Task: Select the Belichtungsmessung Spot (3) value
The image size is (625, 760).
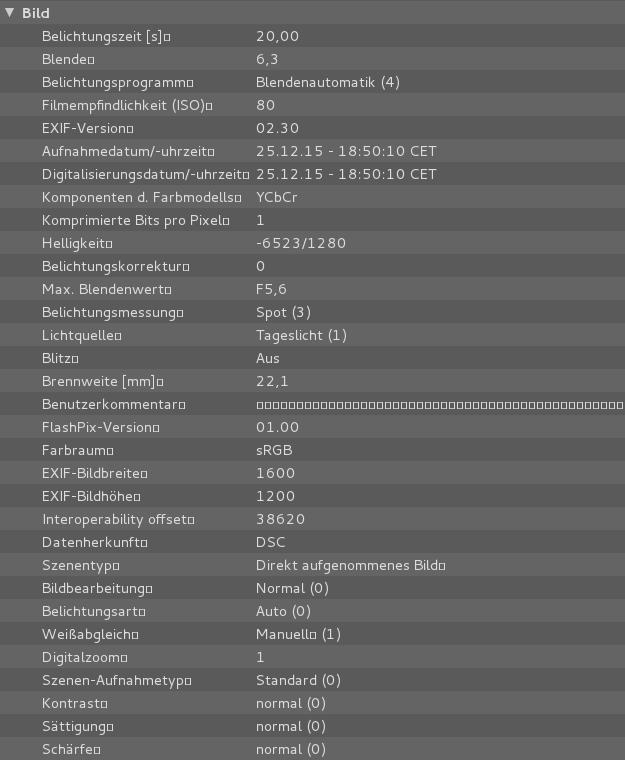Action: click(x=283, y=312)
